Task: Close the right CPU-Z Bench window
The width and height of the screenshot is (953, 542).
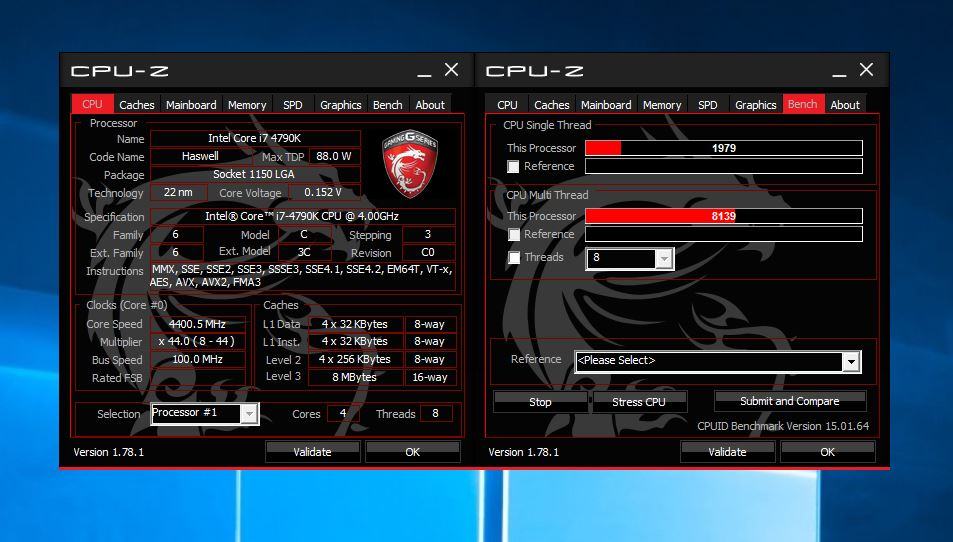Action: click(867, 70)
